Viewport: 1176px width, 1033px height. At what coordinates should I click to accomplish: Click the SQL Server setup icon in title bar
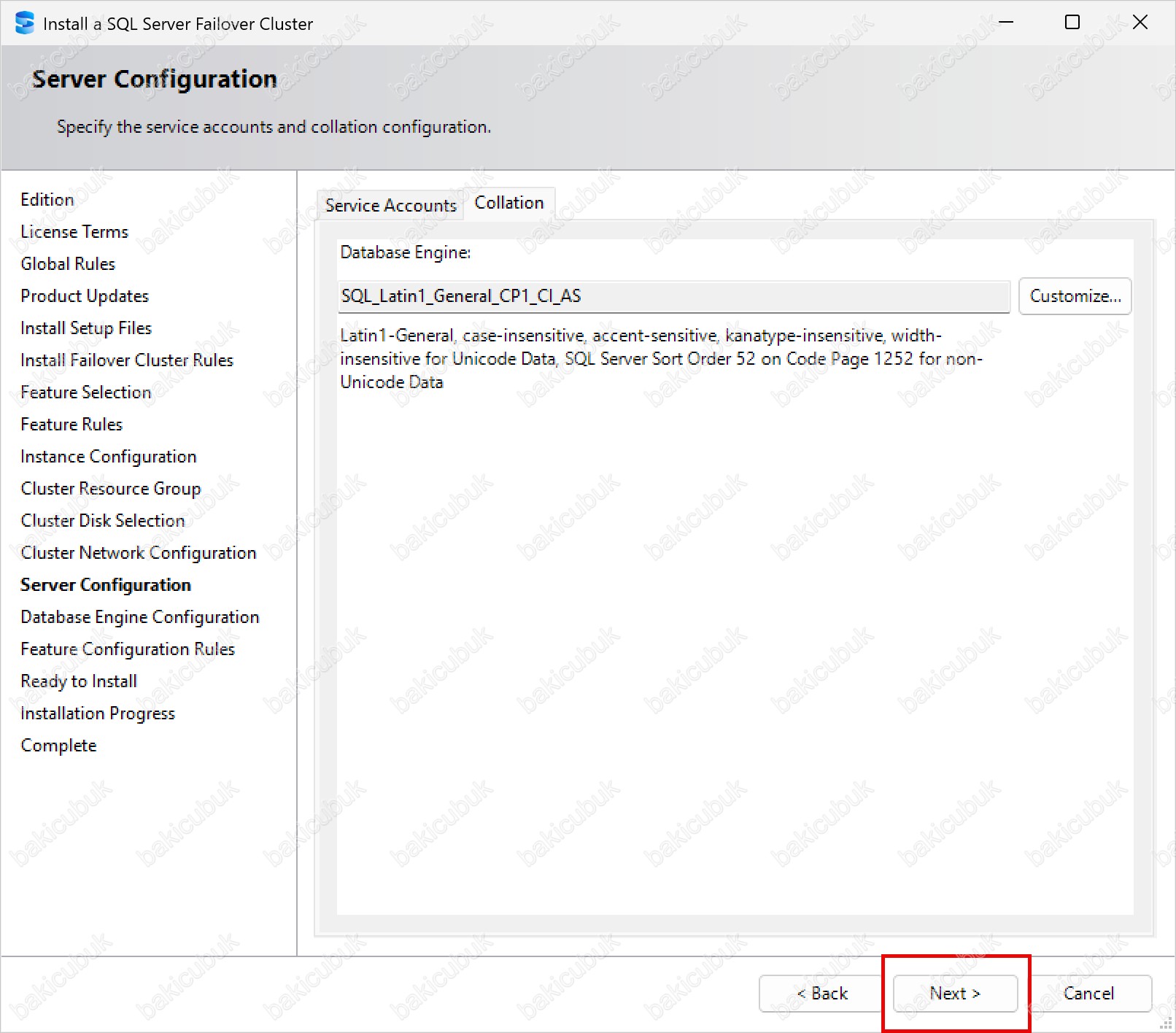(x=24, y=23)
